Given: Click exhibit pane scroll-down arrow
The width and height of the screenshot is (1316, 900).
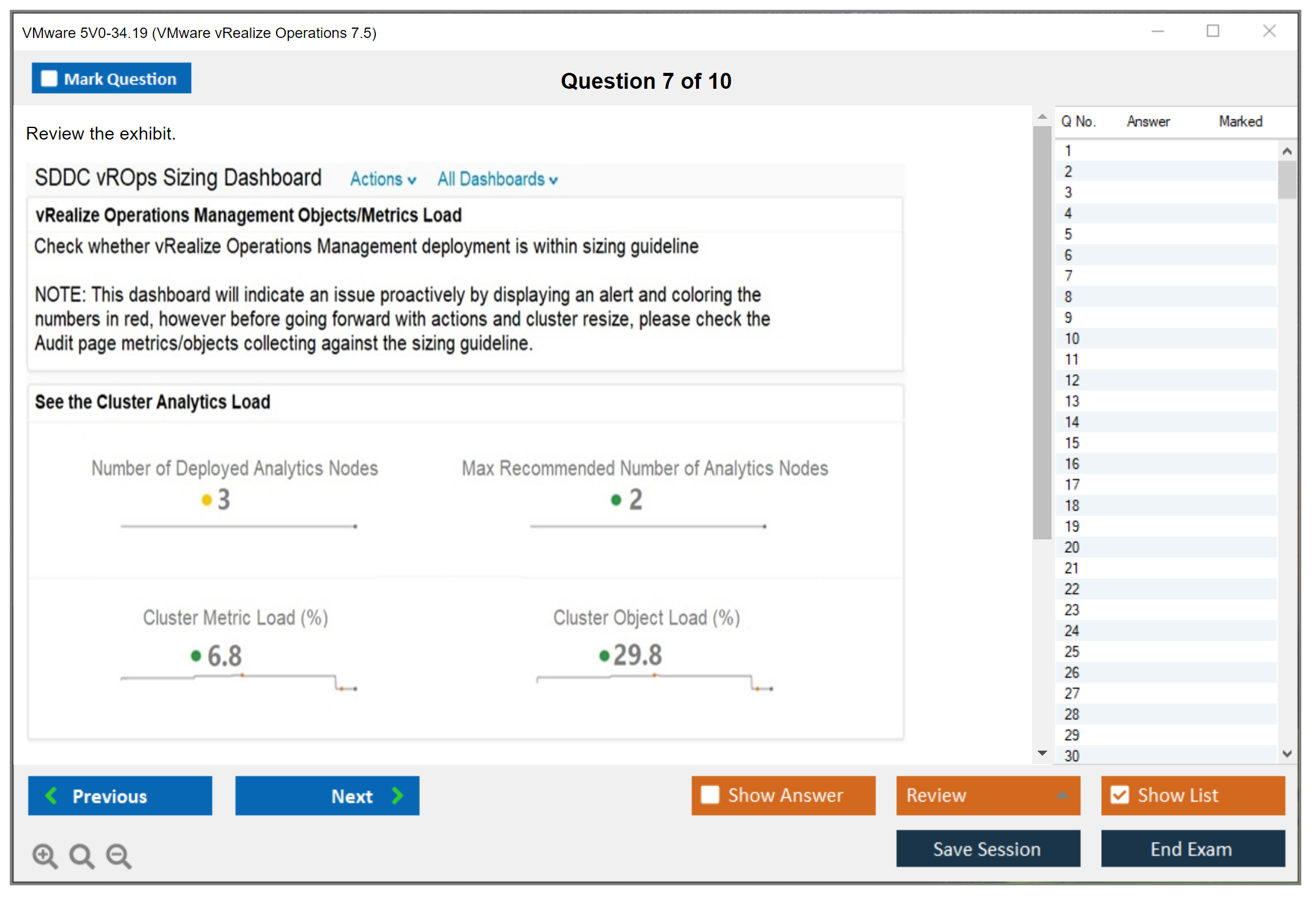Looking at the screenshot, I should (1042, 753).
